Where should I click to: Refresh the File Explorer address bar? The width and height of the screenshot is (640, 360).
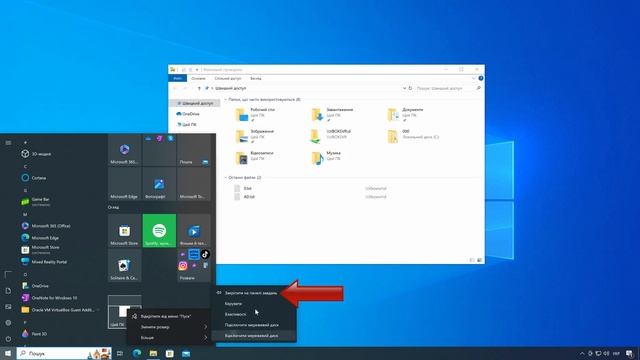coord(410,88)
